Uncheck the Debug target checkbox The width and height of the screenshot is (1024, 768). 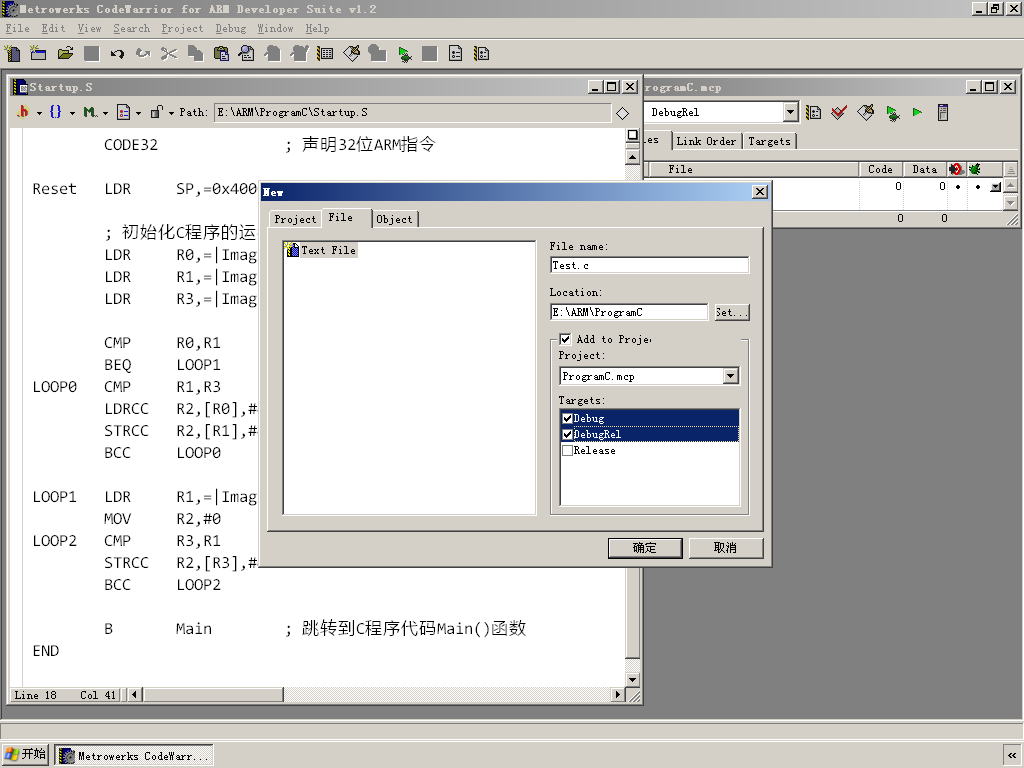[x=568, y=419]
